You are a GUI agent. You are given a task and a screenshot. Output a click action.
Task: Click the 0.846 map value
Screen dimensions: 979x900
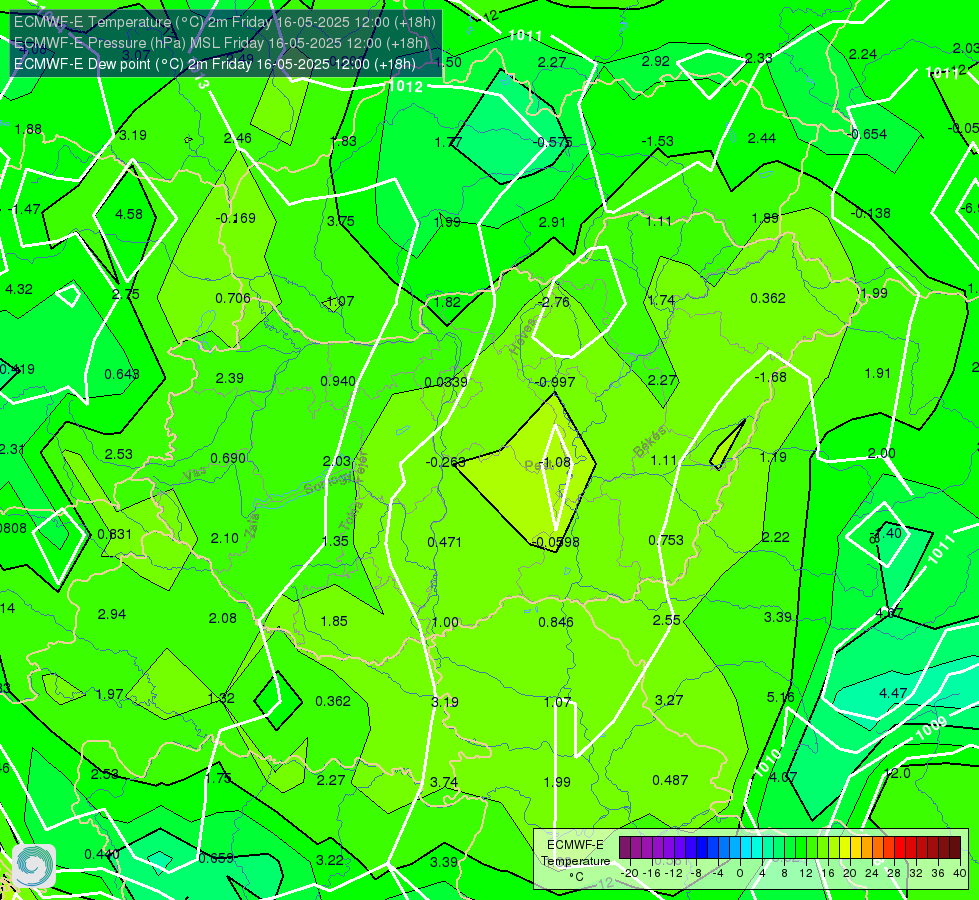556,622
